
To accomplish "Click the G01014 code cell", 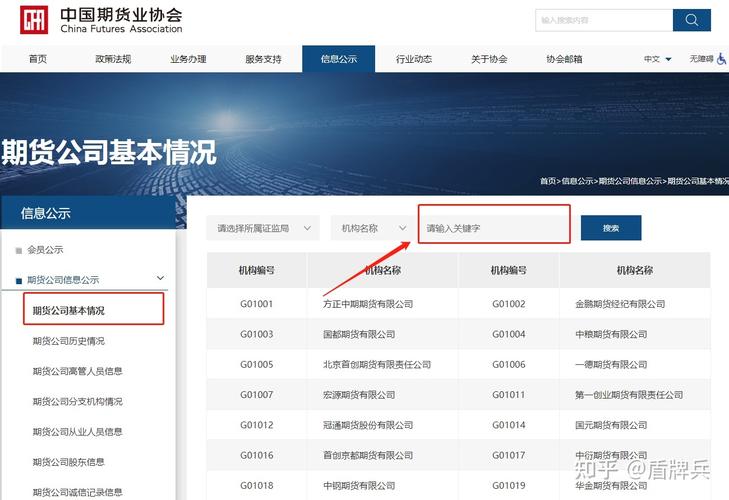I will click(x=509, y=425).
